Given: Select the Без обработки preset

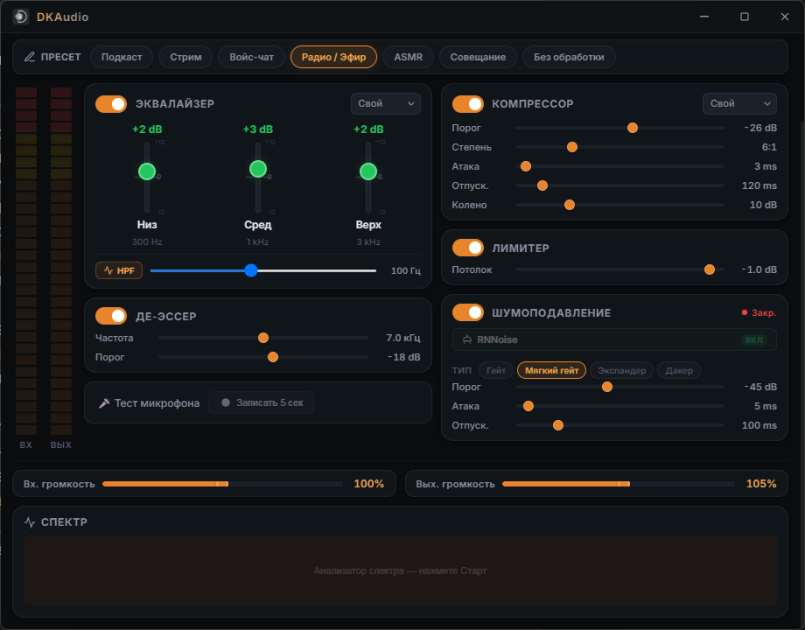Looking at the screenshot, I should click(x=569, y=57).
